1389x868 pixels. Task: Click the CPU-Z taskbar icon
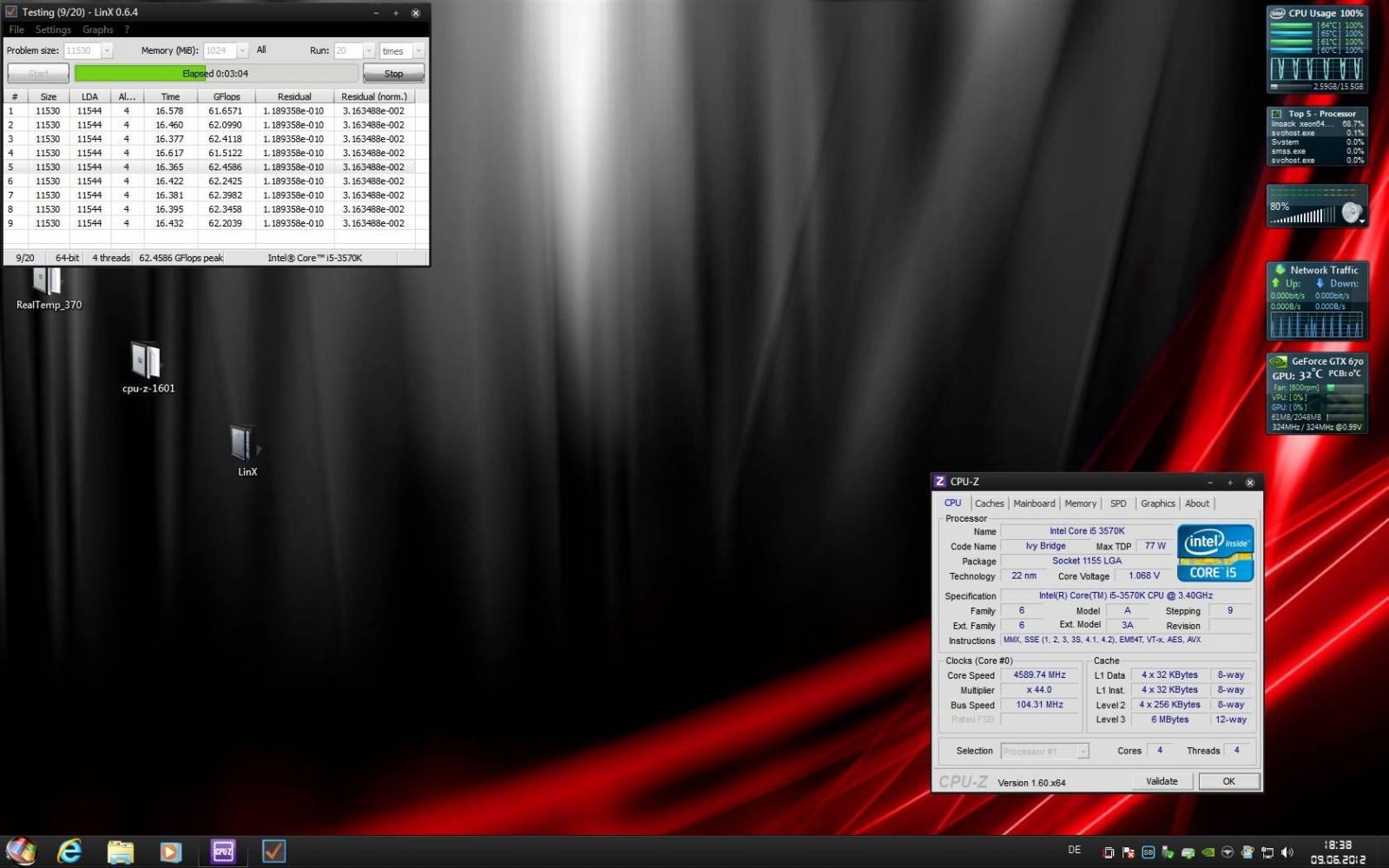pyautogui.click(x=223, y=852)
